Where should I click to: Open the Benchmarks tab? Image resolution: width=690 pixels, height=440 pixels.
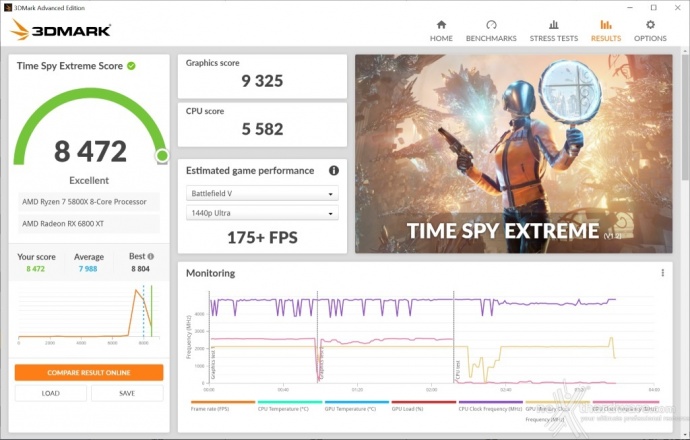pos(491,31)
